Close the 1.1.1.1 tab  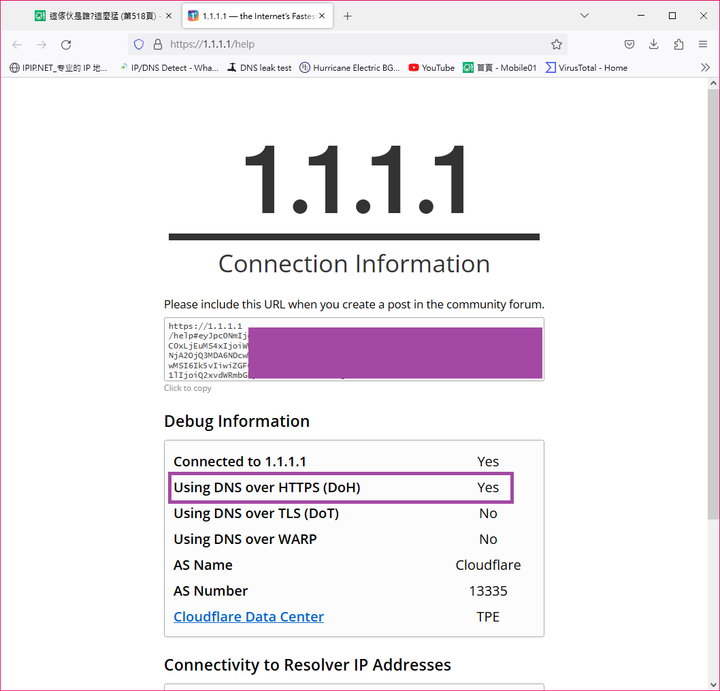322,16
